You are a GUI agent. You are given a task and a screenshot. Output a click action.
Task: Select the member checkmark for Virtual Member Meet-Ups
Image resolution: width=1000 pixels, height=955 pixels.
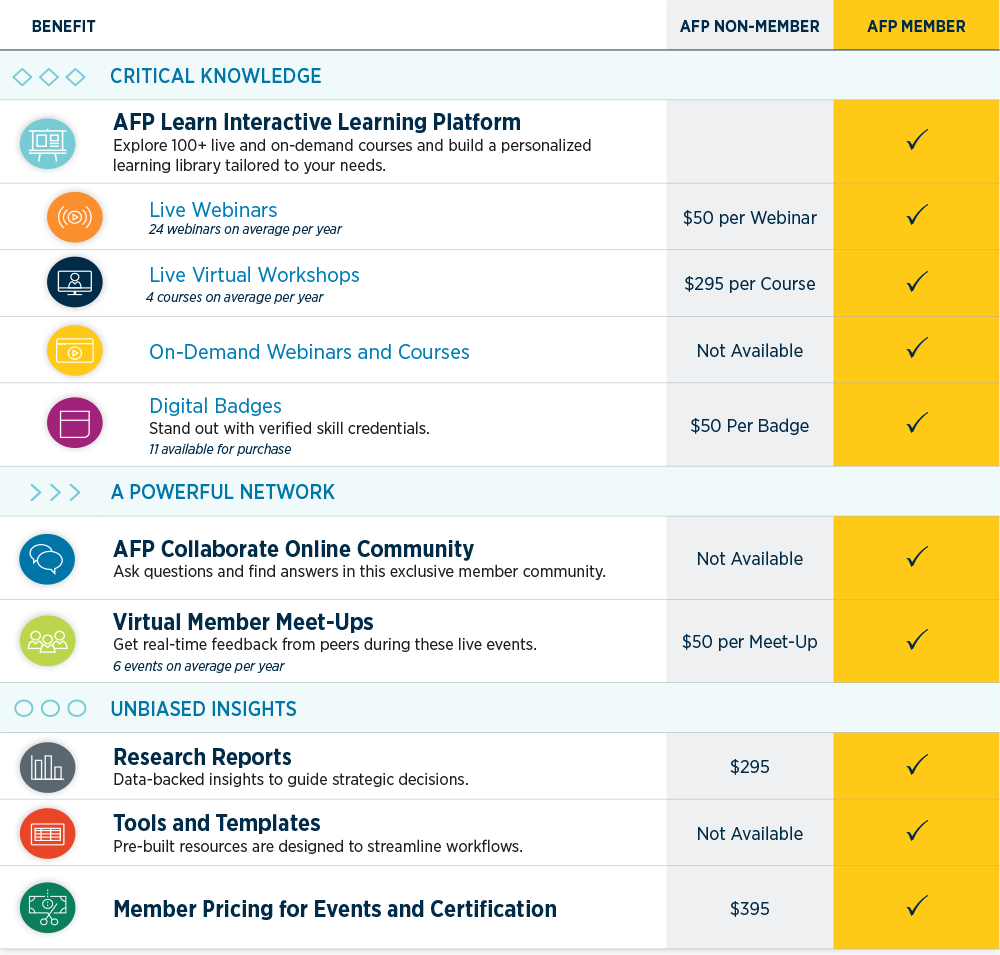point(916,639)
